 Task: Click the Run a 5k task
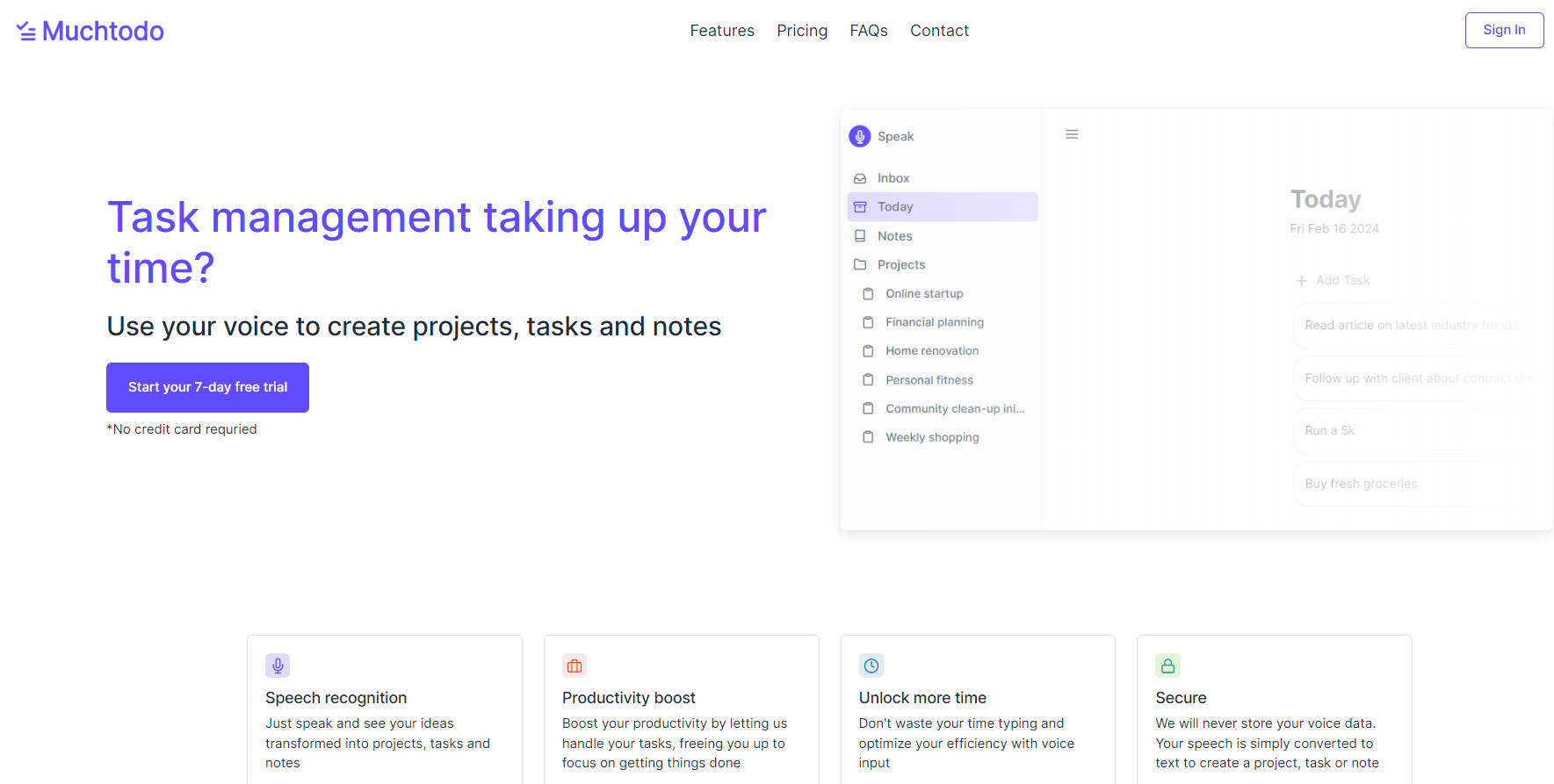pyautogui.click(x=1329, y=430)
